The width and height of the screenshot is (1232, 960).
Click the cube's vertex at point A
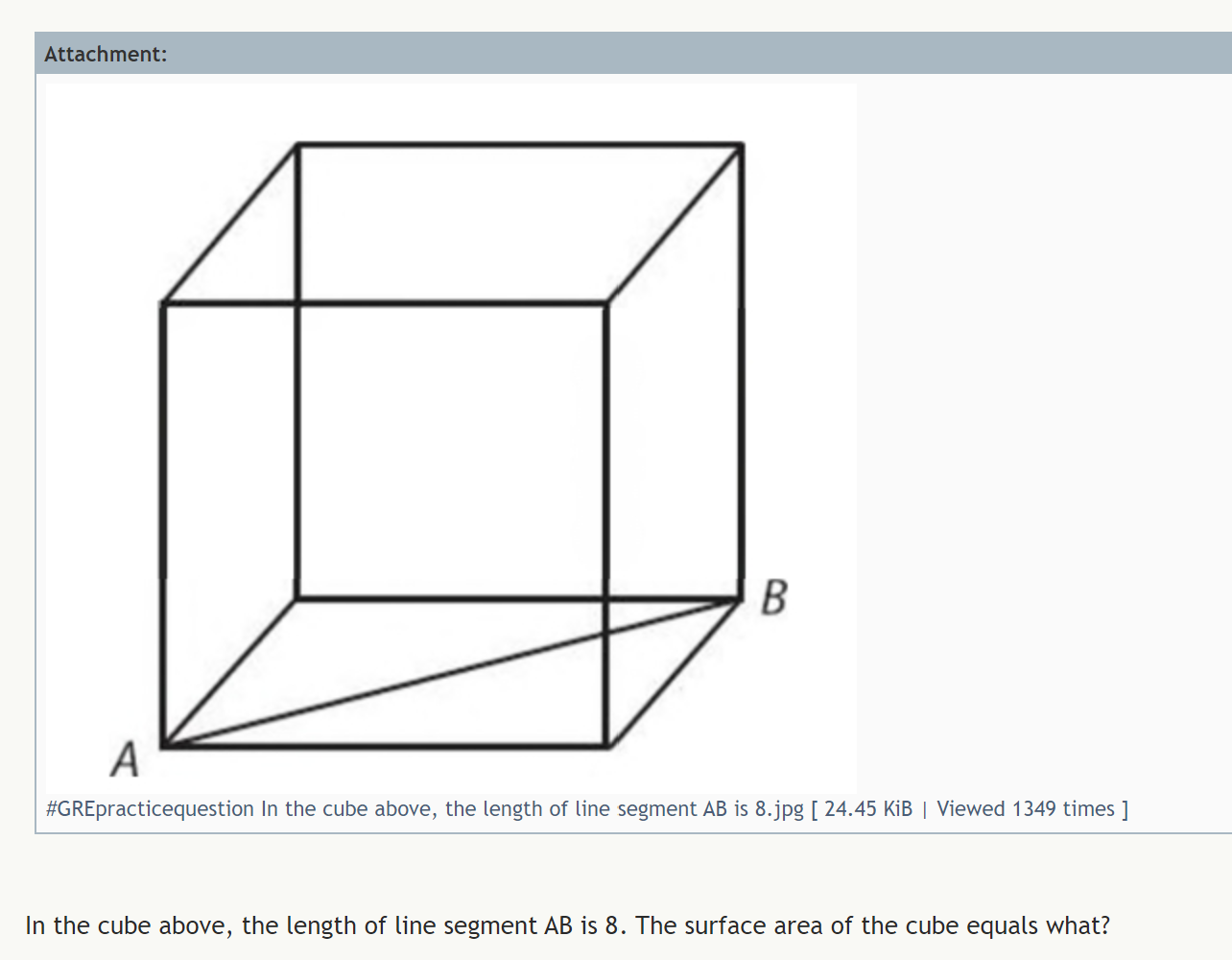coord(163,744)
